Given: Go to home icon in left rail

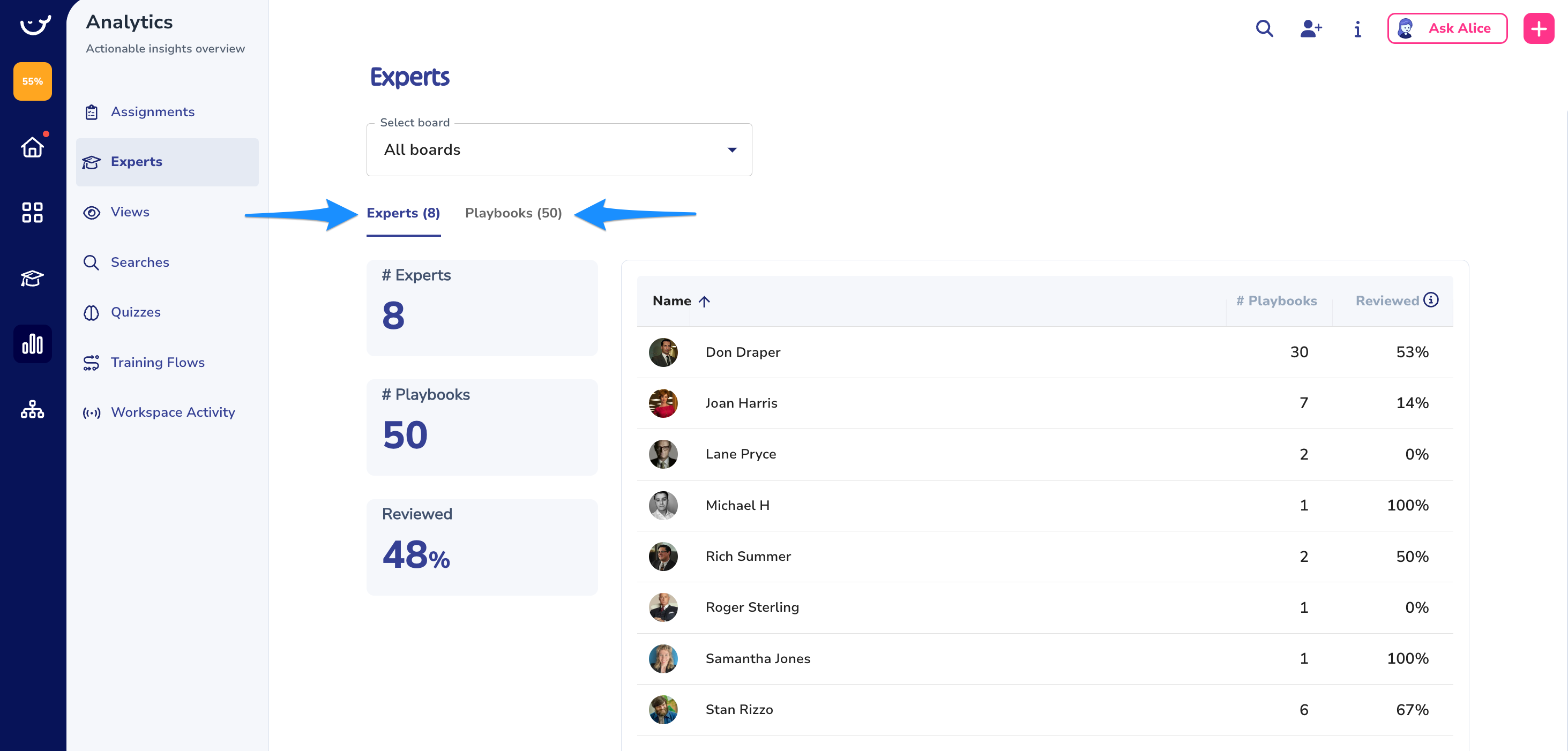Looking at the screenshot, I should pyautogui.click(x=32, y=147).
